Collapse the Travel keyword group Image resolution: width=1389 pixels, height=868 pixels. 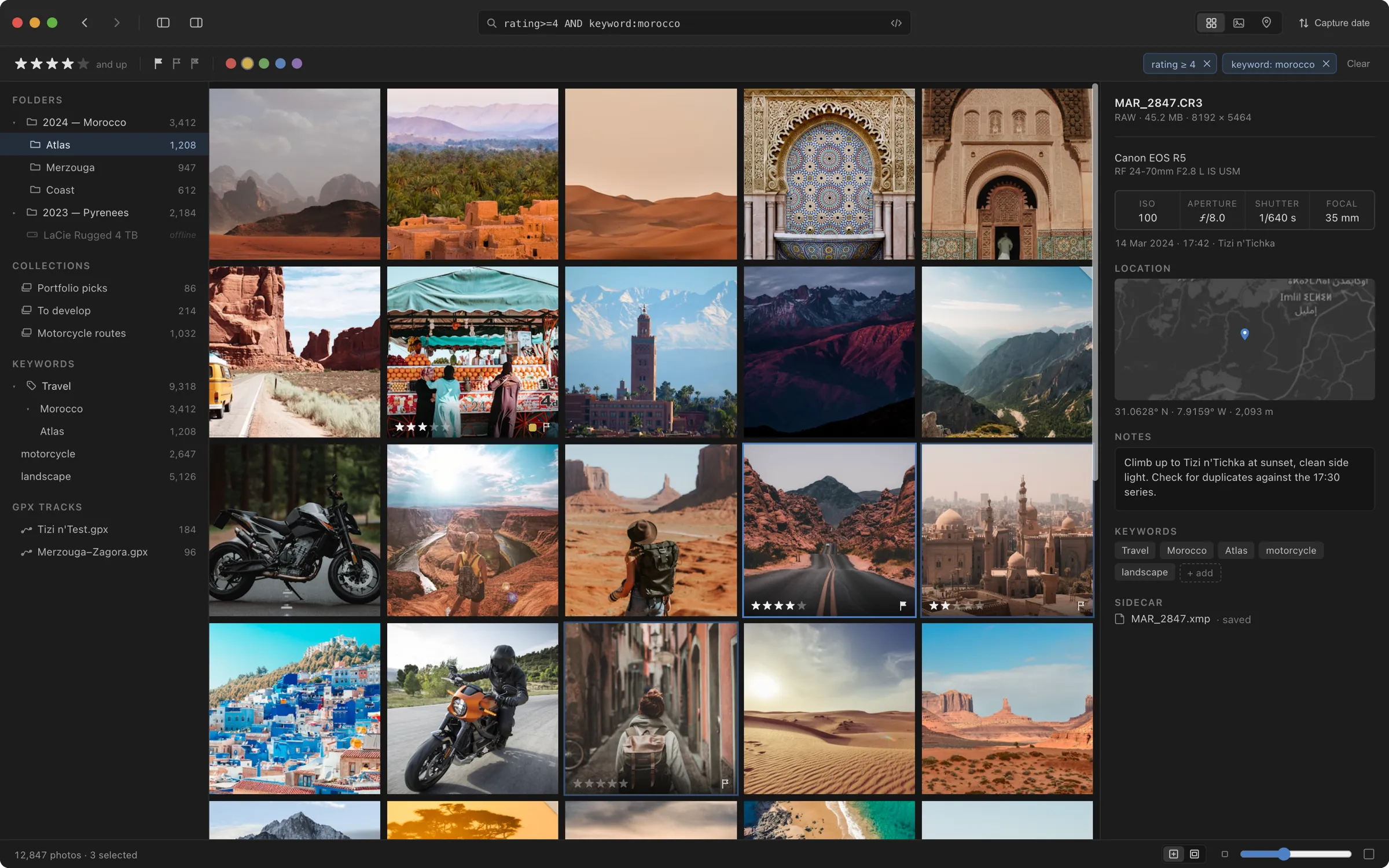click(14, 387)
